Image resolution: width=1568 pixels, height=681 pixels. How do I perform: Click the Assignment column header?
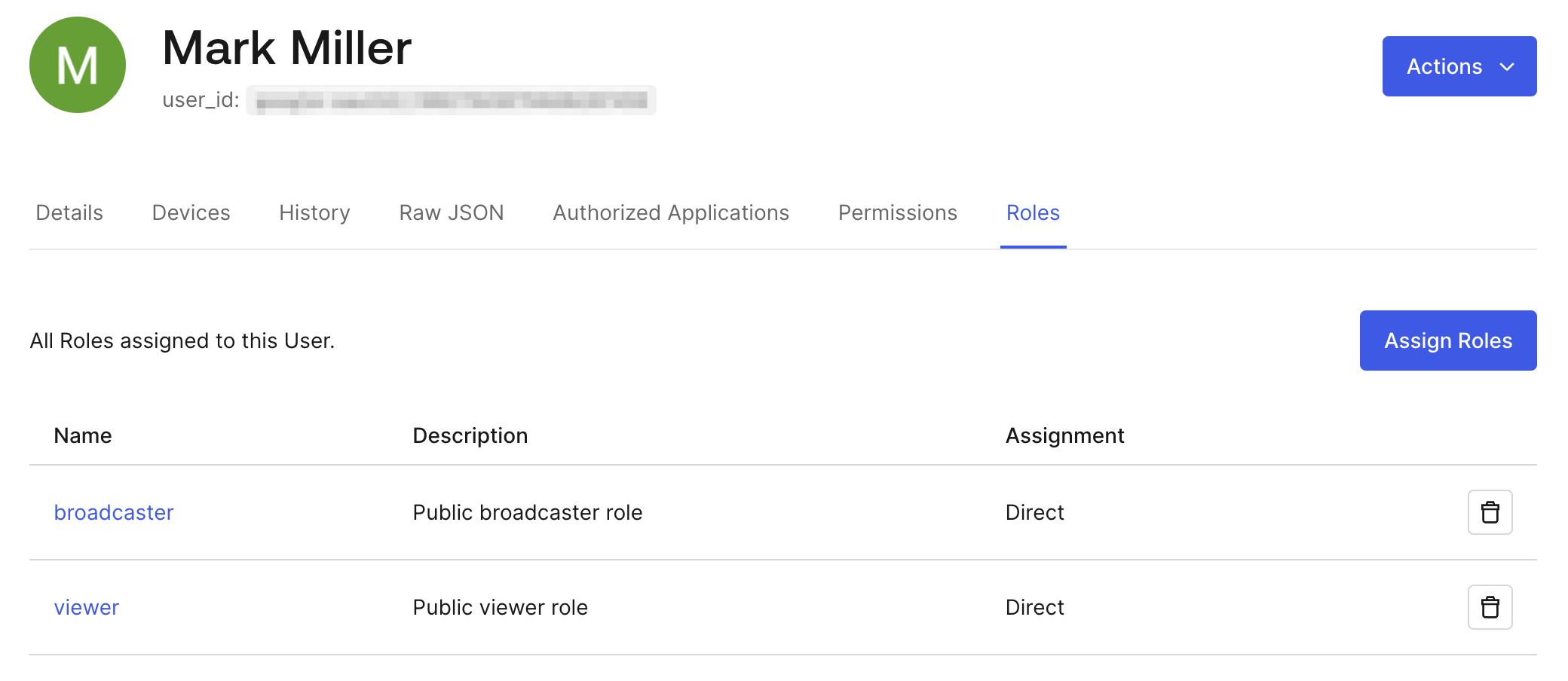tap(1064, 435)
